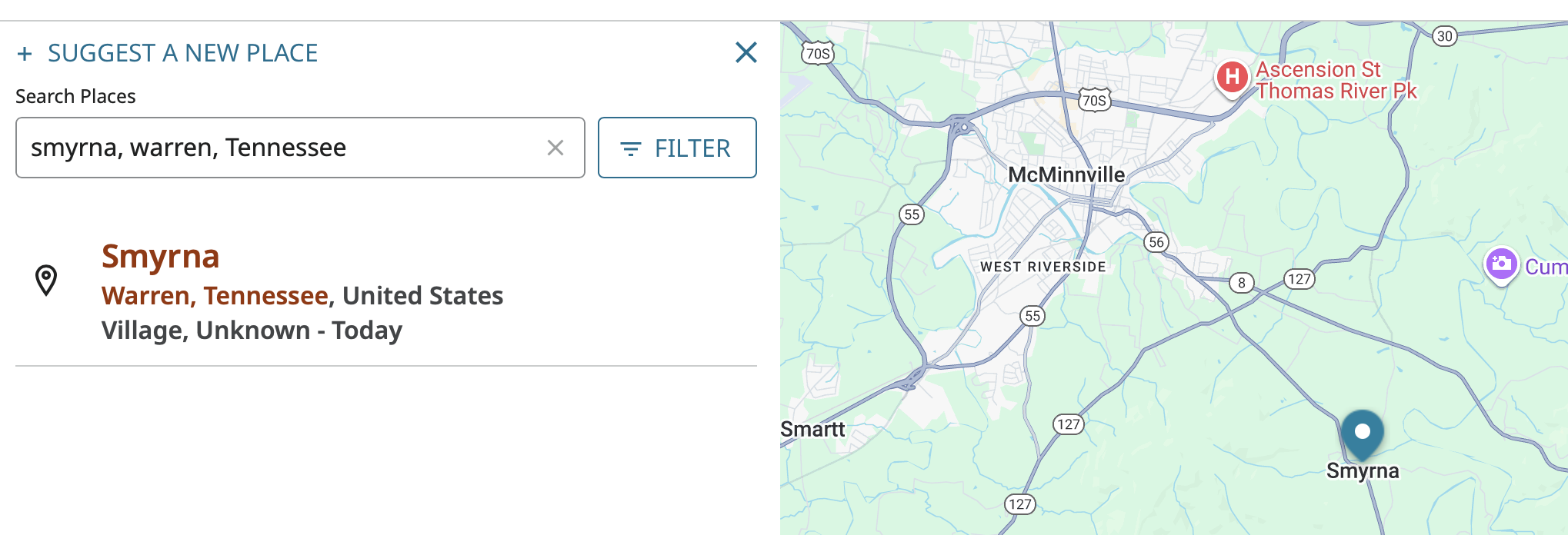Close the place search panel
This screenshot has height=535, width=1568.
point(746,52)
